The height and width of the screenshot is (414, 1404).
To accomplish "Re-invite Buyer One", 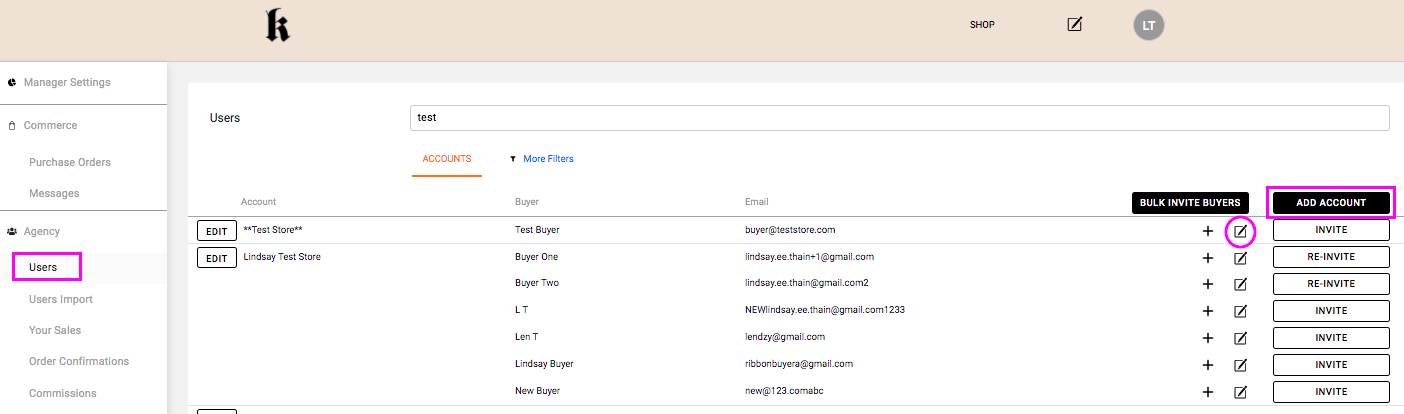I will click(x=1330, y=257).
